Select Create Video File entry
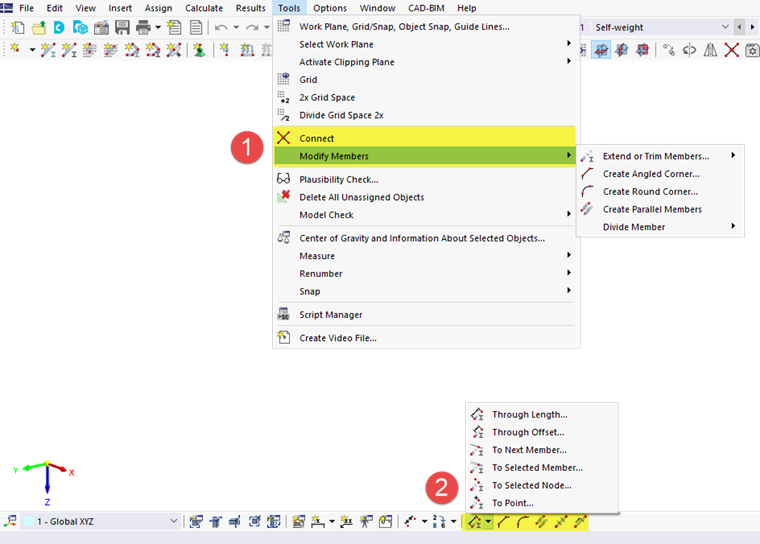760x544 pixels. tap(426, 338)
